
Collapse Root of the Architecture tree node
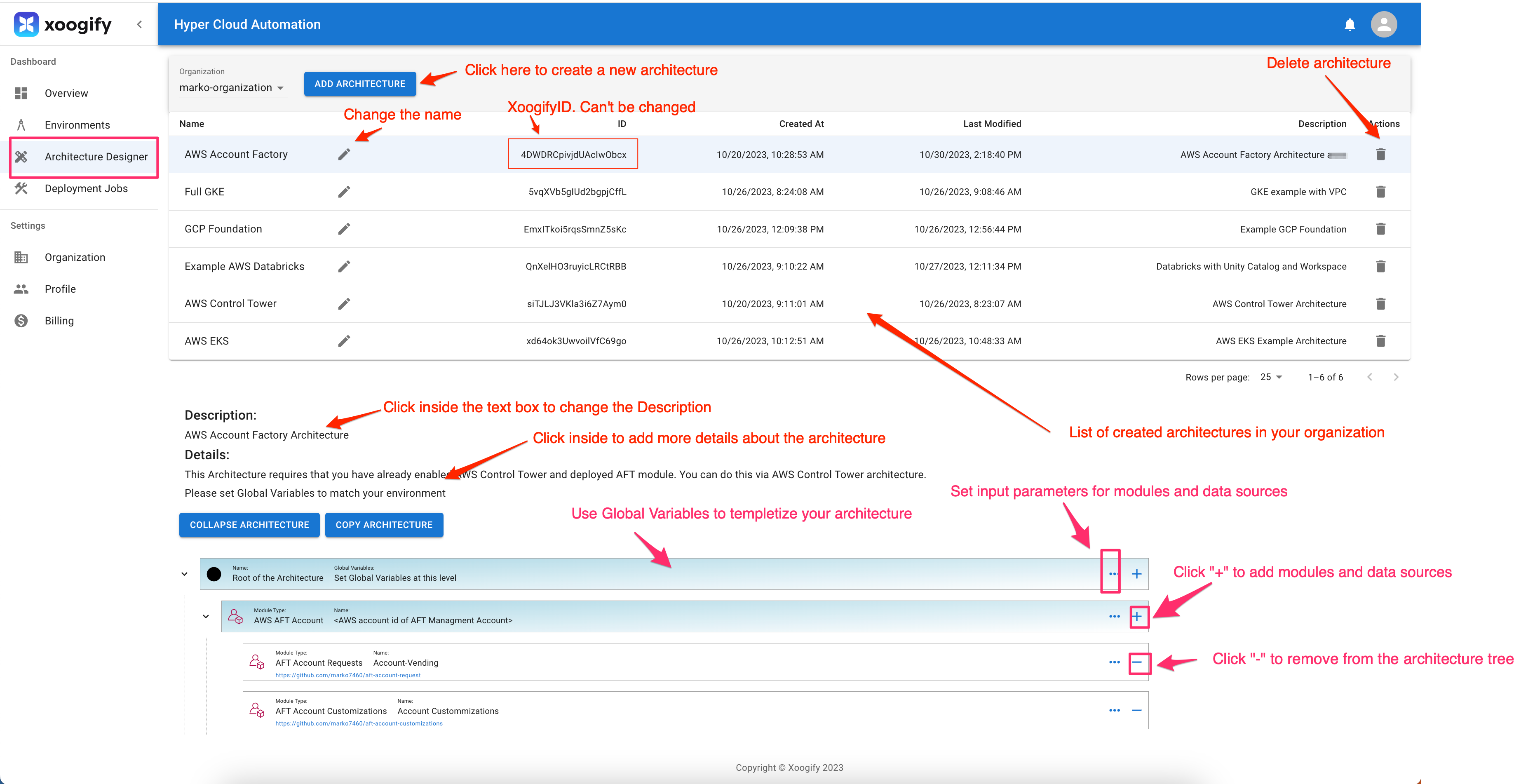tap(184, 574)
